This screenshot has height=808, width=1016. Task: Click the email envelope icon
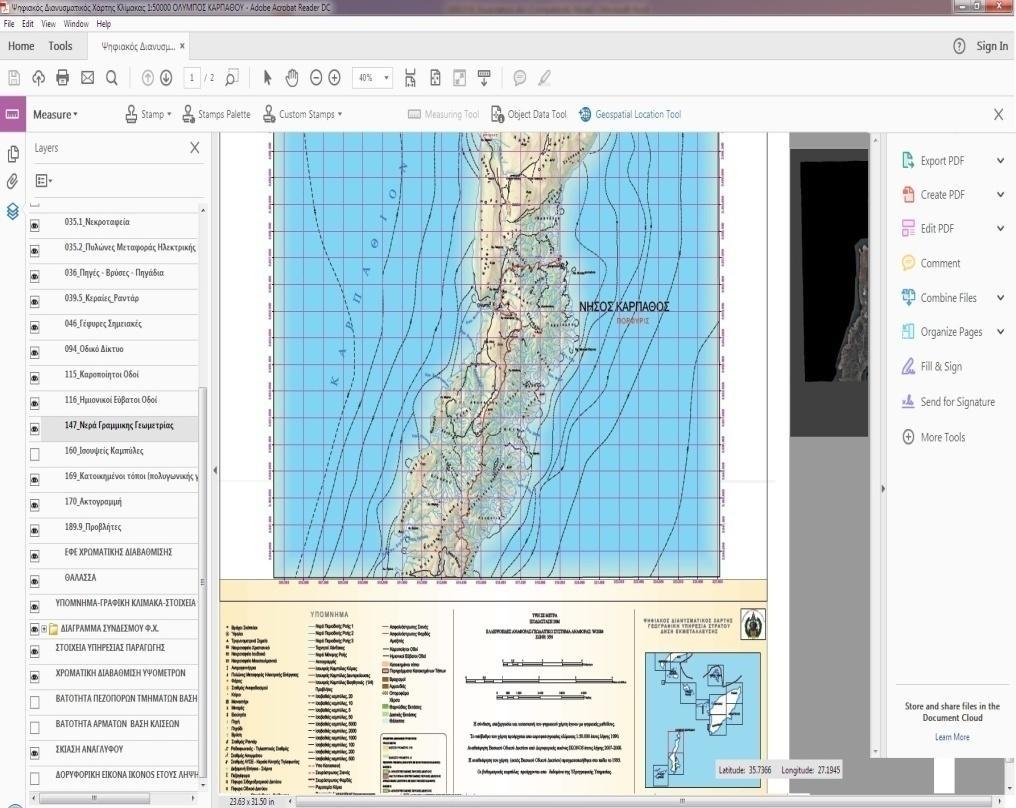pyautogui.click(x=87, y=78)
